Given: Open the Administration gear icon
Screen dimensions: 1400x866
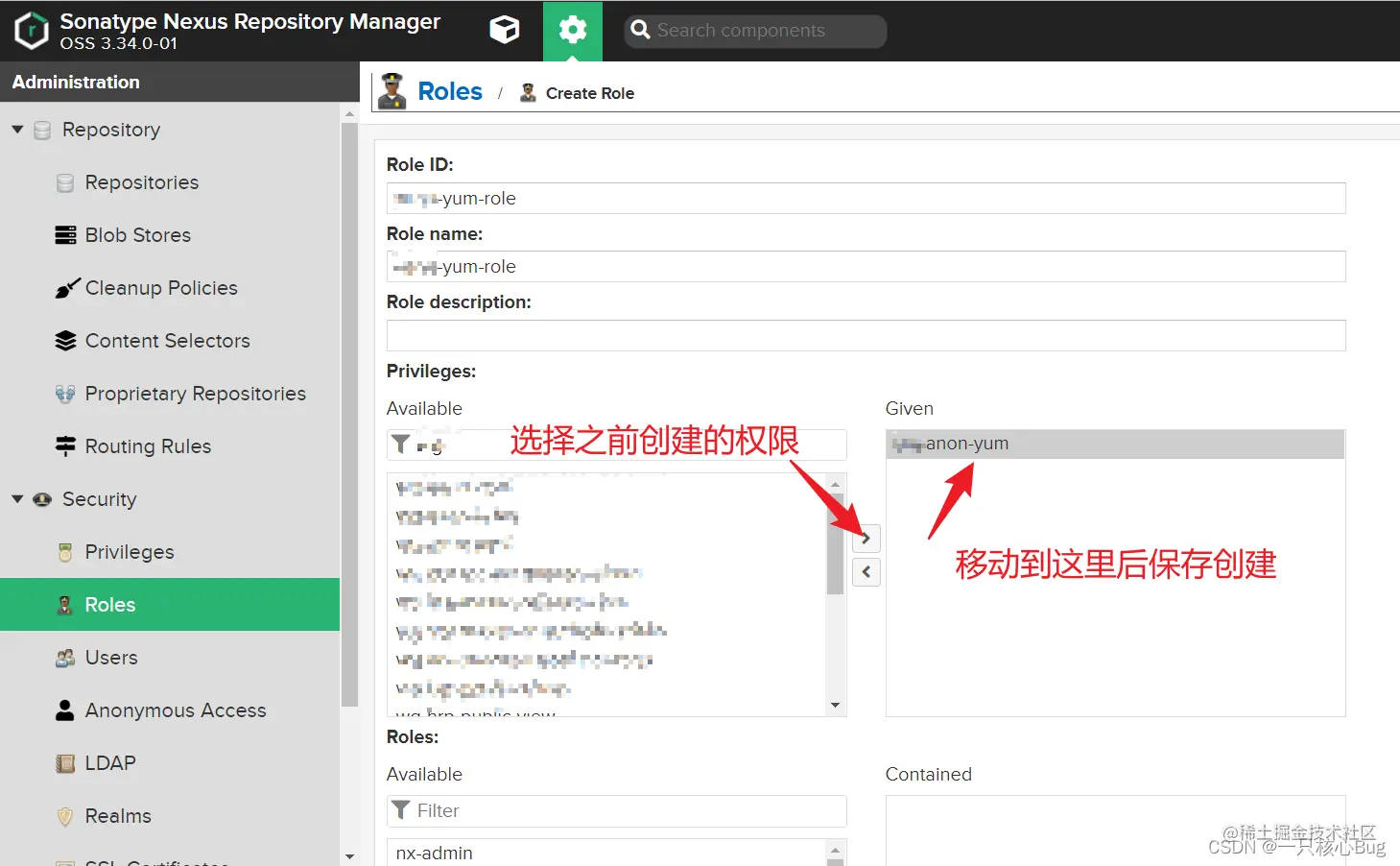Looking at the screenshot, I should [x=573, y=30].
